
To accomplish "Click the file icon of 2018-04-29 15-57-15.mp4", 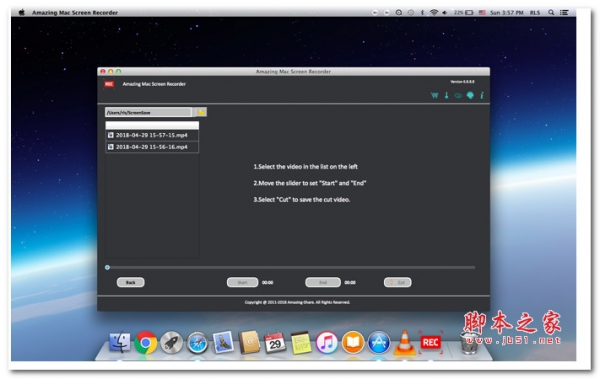I will pyautogui.click(x=111, y=135).
